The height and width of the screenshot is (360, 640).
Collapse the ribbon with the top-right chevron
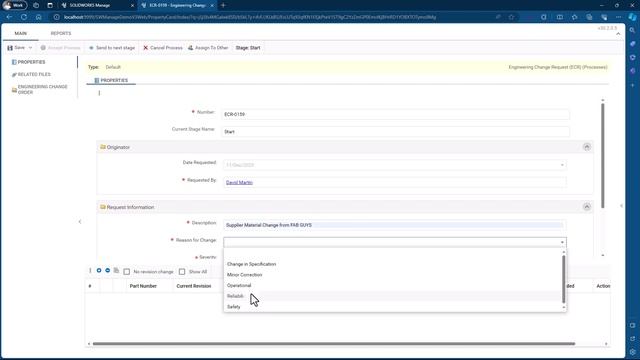[618, 34]
